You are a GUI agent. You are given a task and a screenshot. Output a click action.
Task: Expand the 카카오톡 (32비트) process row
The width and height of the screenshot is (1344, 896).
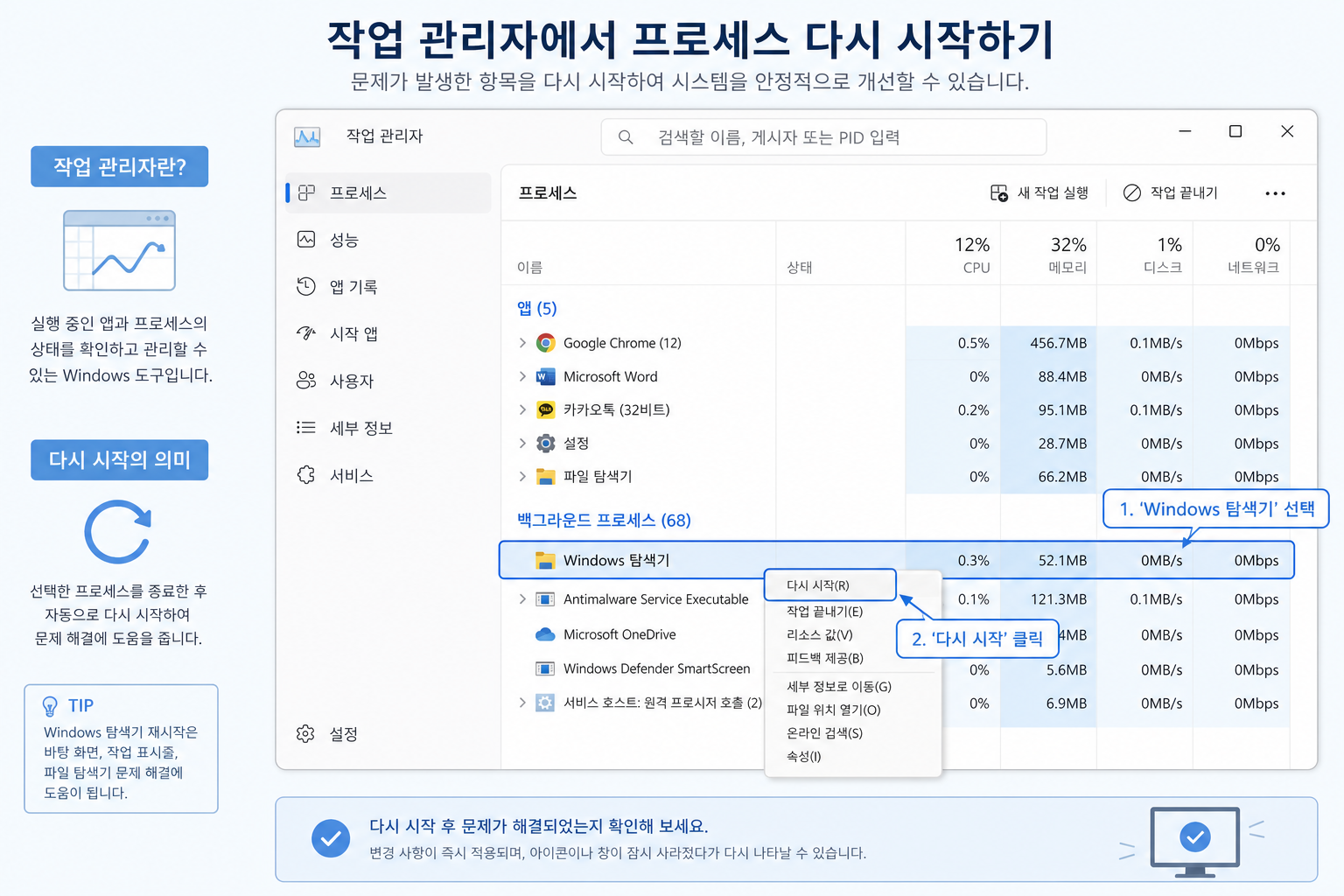pos(522,410)
